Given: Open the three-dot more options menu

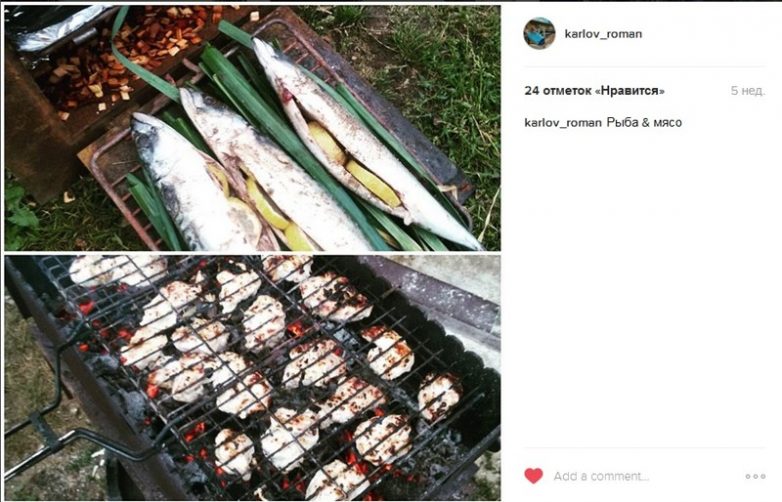Looking at the screenshot, I should point(755,476).
